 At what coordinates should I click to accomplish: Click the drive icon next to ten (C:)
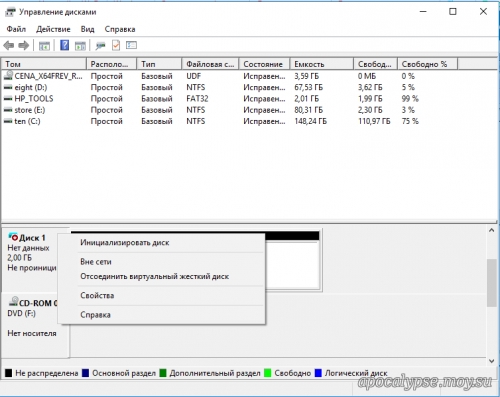pyautogui.click(x=8, y=121)
